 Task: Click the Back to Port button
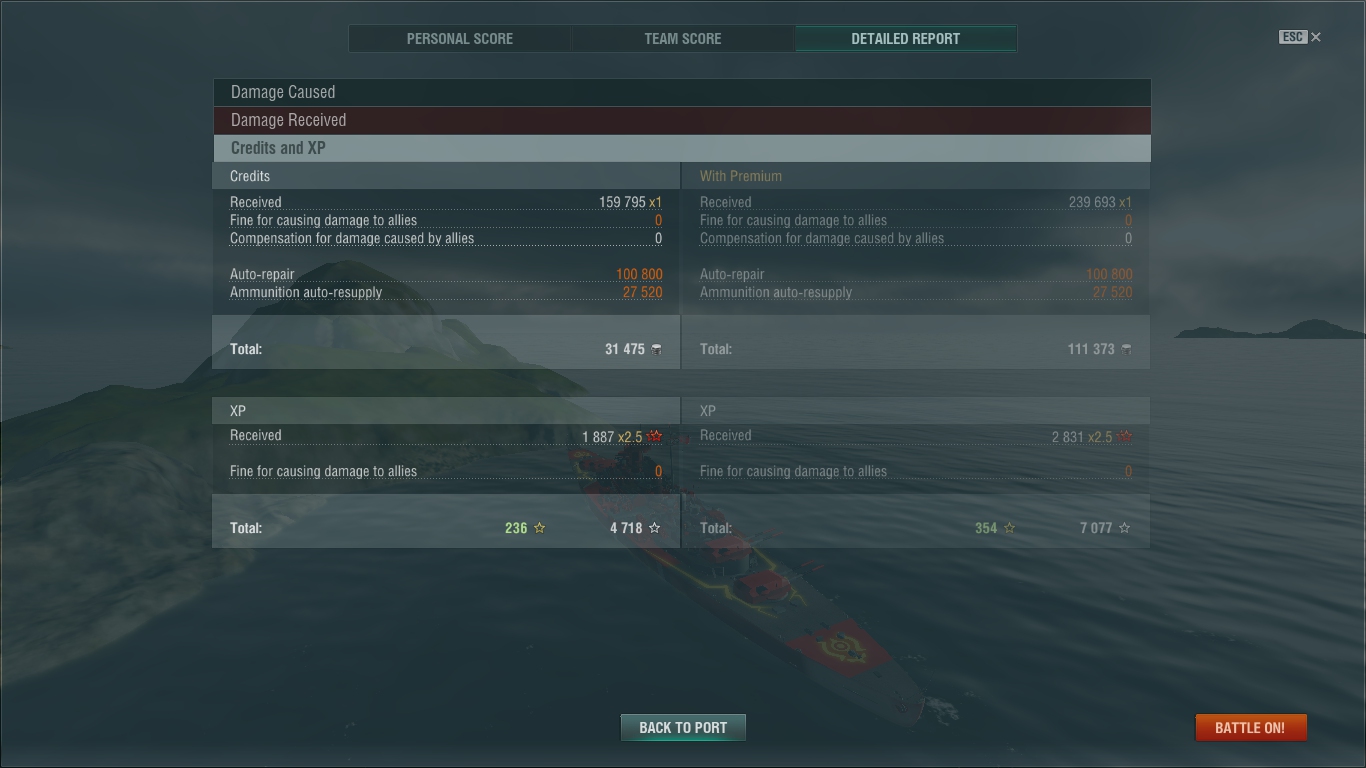click(x=683, y=728)
